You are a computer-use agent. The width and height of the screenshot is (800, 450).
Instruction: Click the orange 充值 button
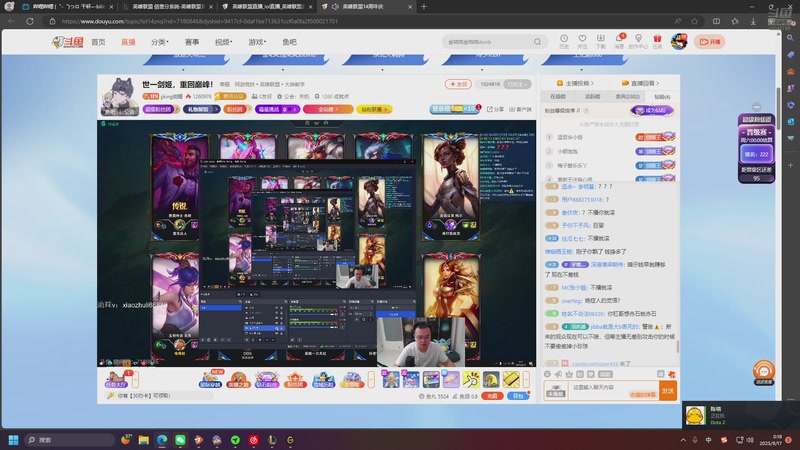(x=492, y=396)
